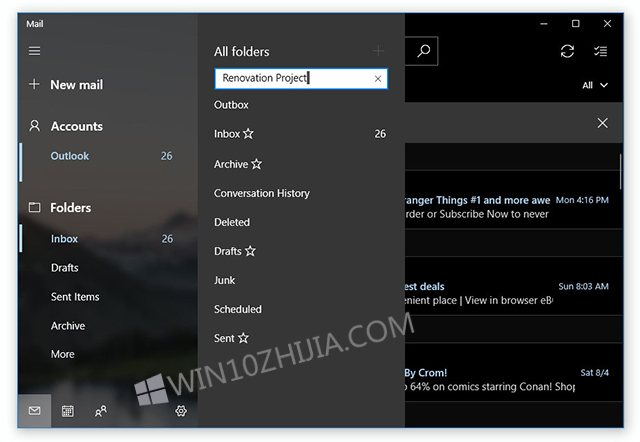Toggle favorite star on Archive folder
Screen dimensions: 640x442
pos(256,164)
